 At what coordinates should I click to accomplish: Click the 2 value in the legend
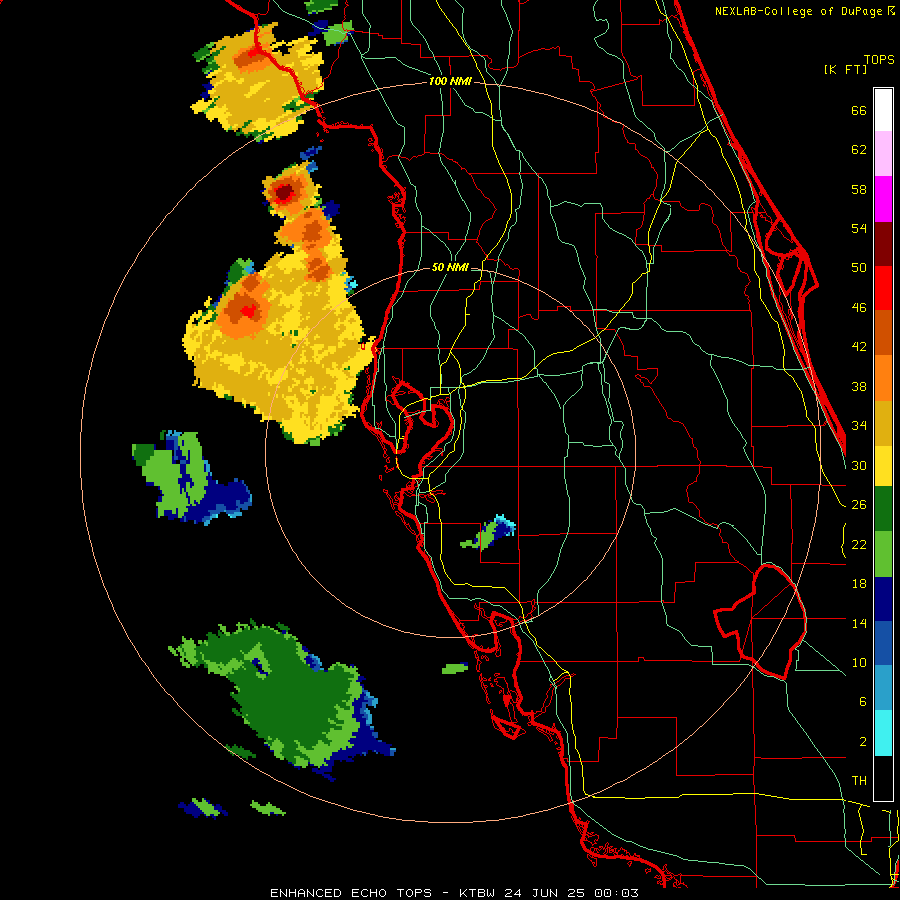point(862,742)
